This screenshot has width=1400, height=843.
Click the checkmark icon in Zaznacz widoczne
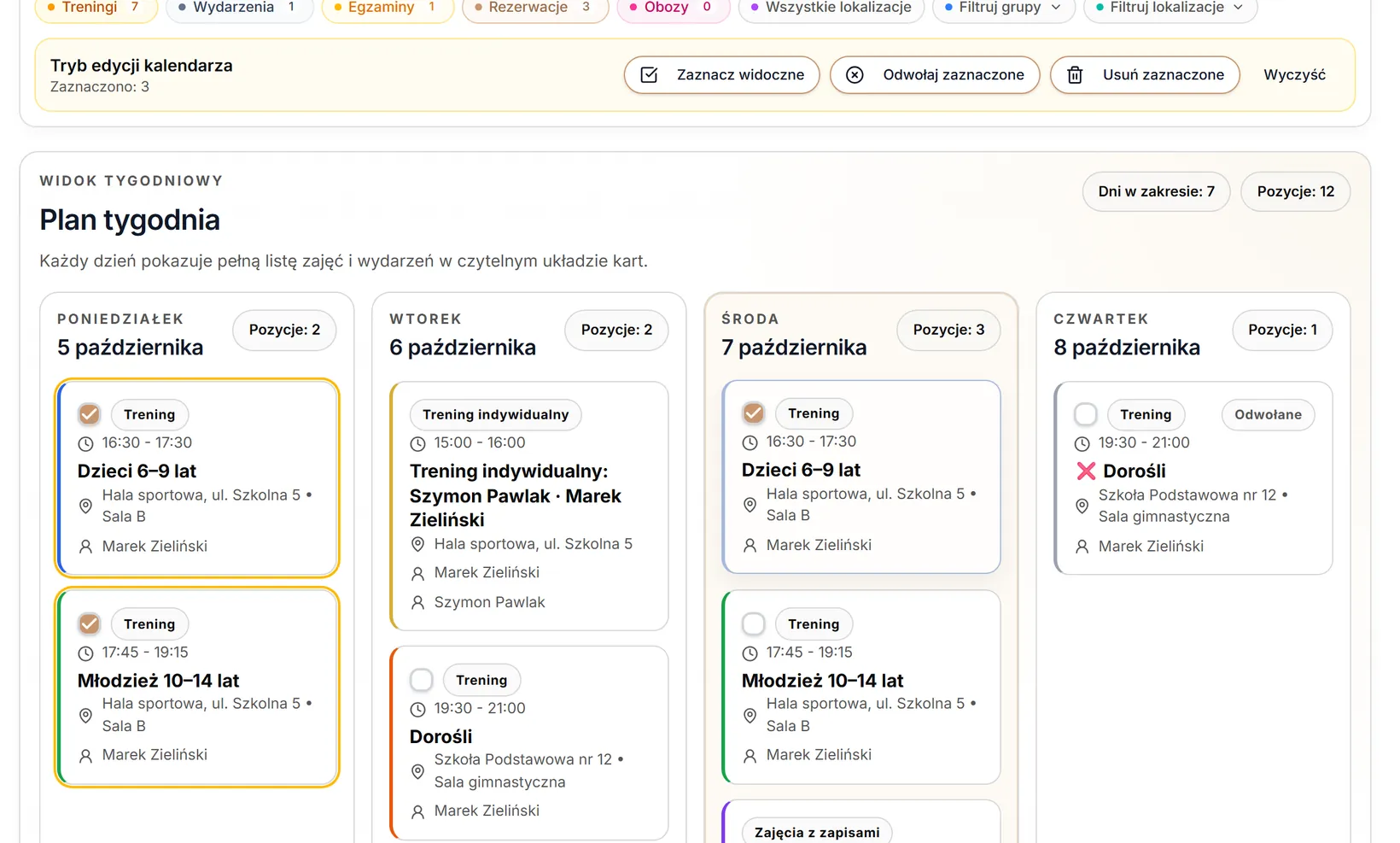point(649,75)
